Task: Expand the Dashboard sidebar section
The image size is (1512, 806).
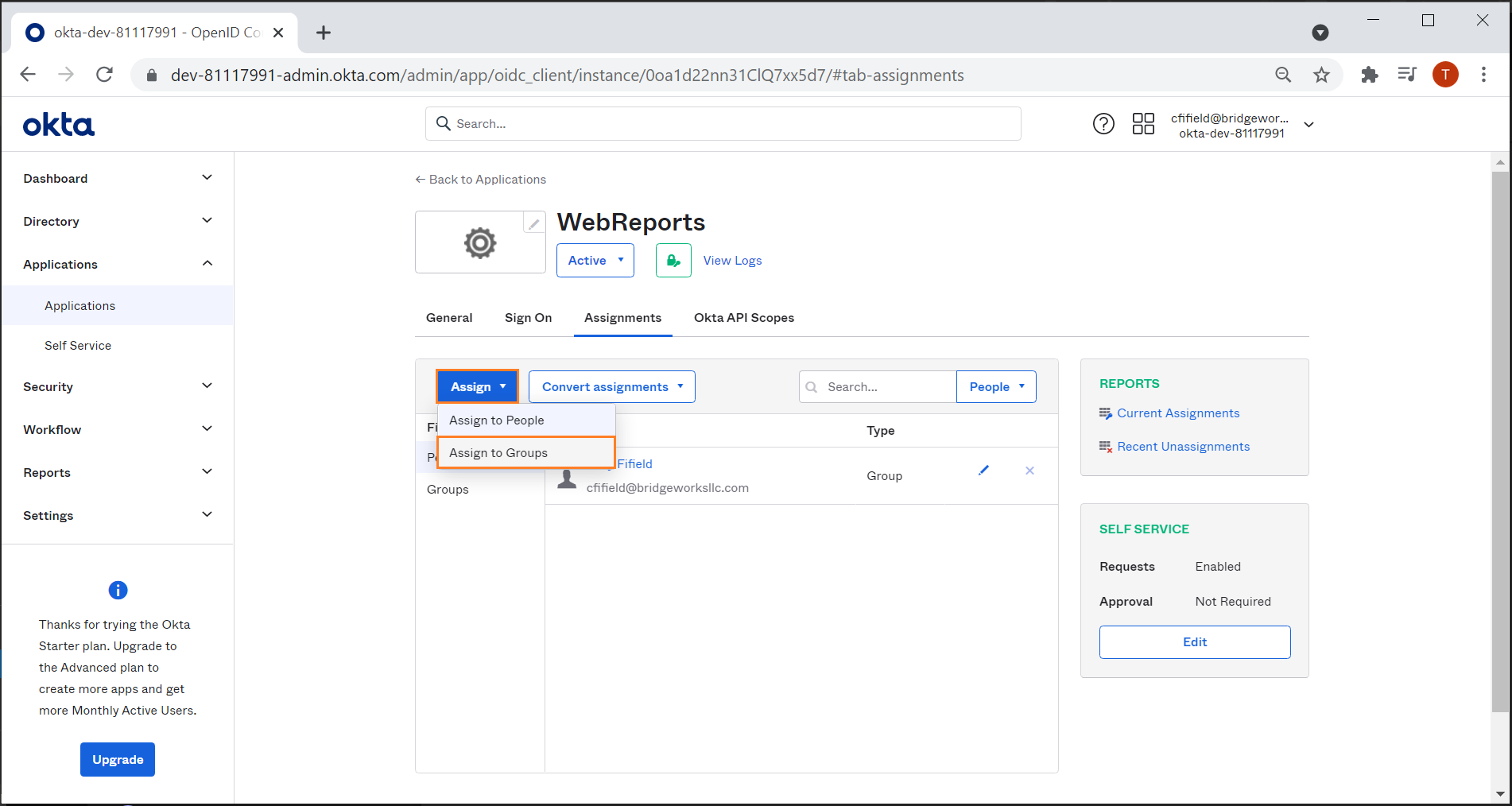Action: [x=118, y=178]
